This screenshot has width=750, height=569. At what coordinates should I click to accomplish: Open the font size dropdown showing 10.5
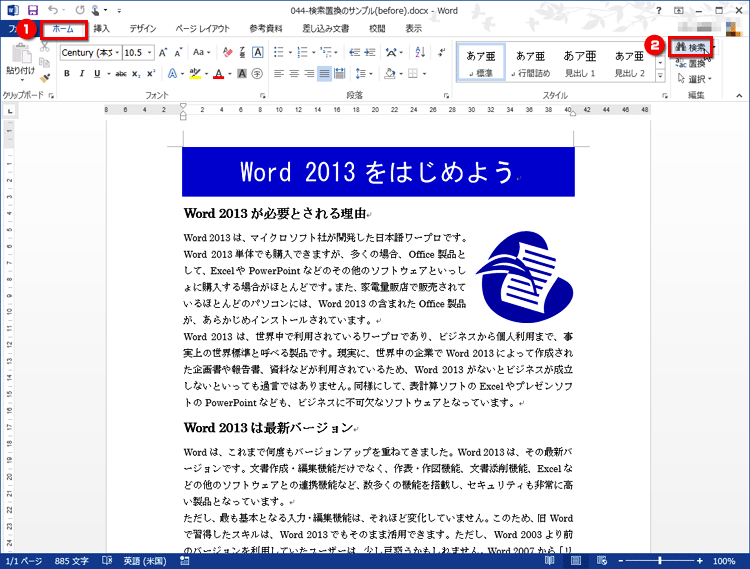point(150,53)
